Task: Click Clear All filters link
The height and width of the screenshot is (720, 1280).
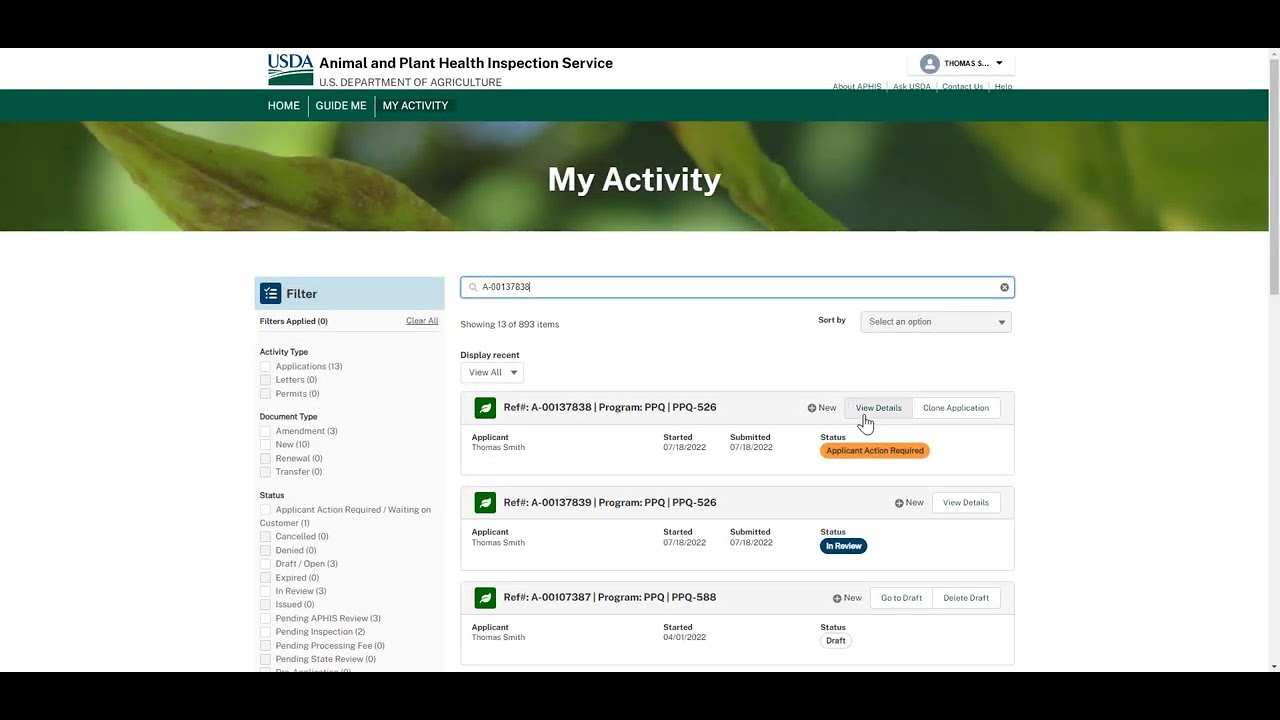Action: pos(422,321)
